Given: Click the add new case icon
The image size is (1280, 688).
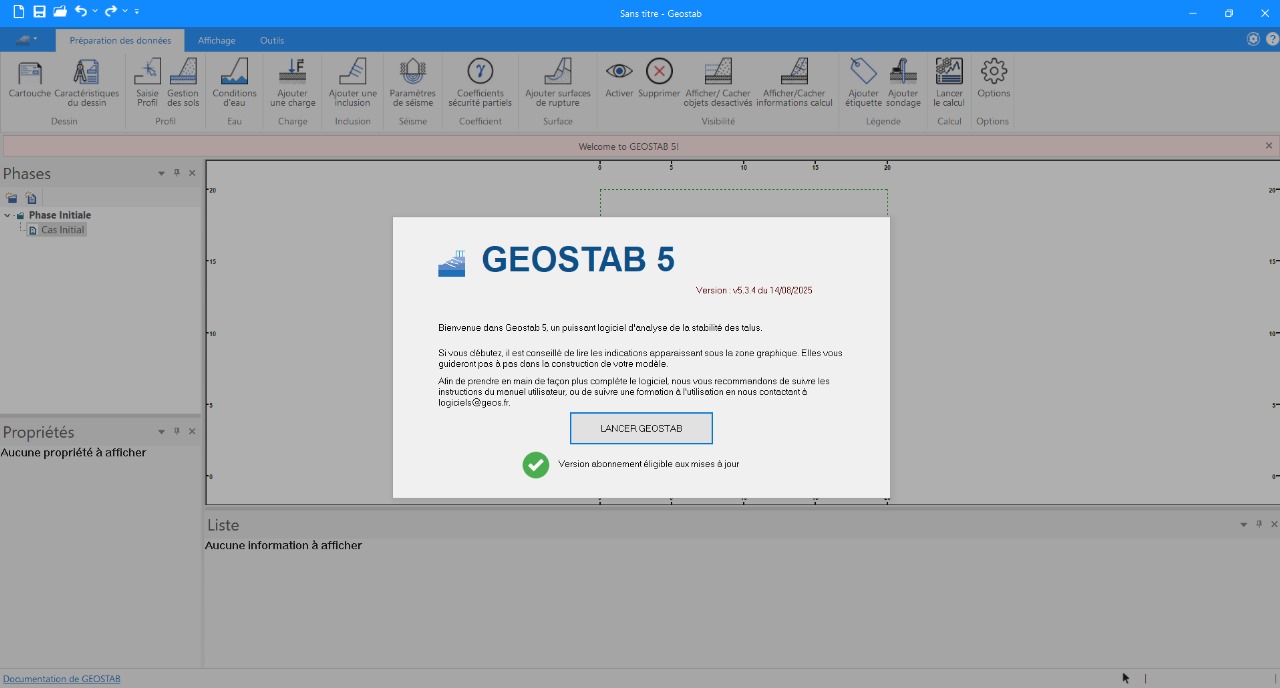Looking at the screenshot, I should coord(31,198).
